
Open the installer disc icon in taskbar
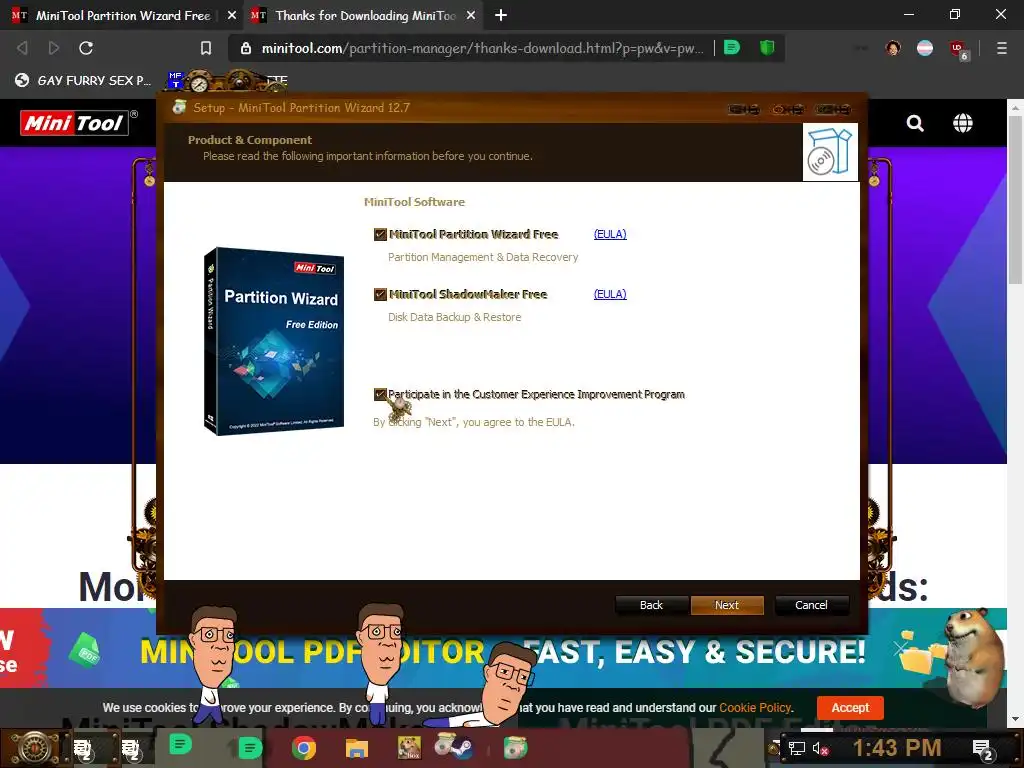(x=515, y=748)
